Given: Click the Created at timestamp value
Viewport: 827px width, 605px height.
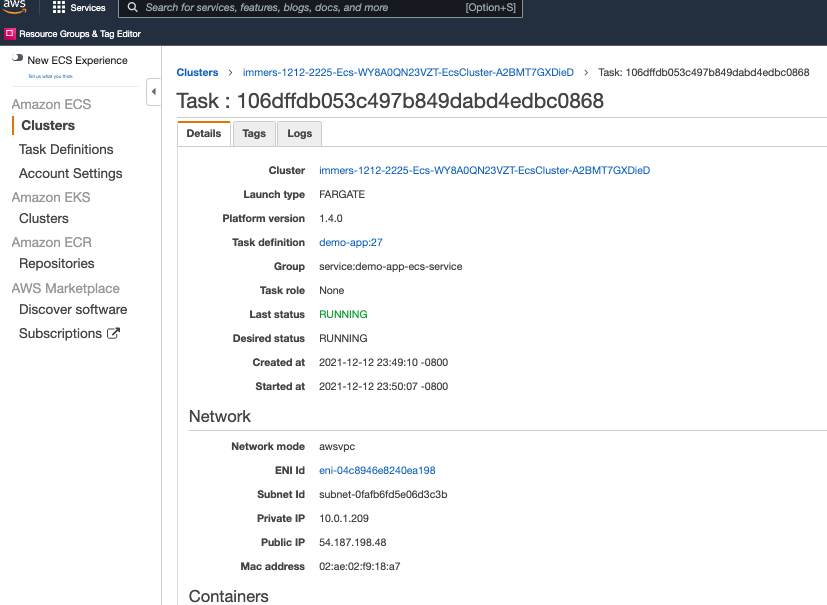Looking at the screenshot, I should click(x=383, y=362).
